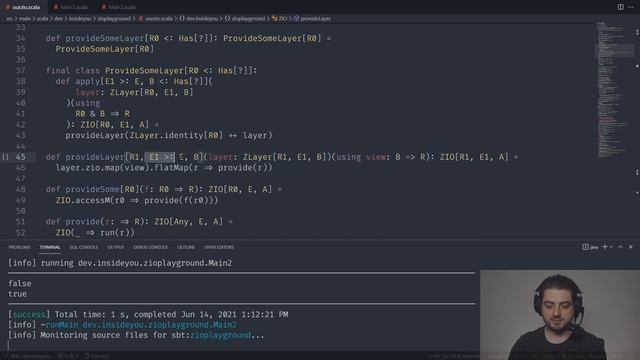This screenshot has height=360, width=640.
Task: Open the Open Editors panel tab
Action: (x=219, y=247)
